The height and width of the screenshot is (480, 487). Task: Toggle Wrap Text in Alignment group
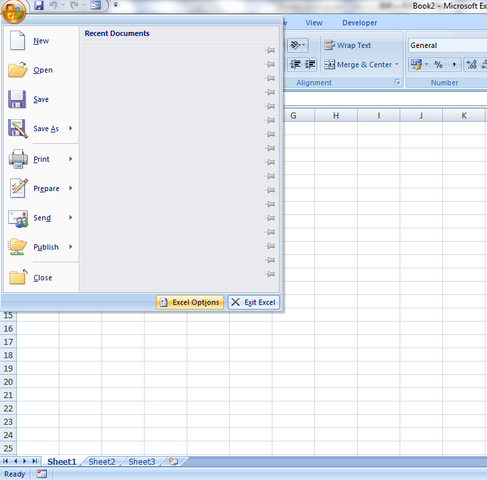coord(347,45)
